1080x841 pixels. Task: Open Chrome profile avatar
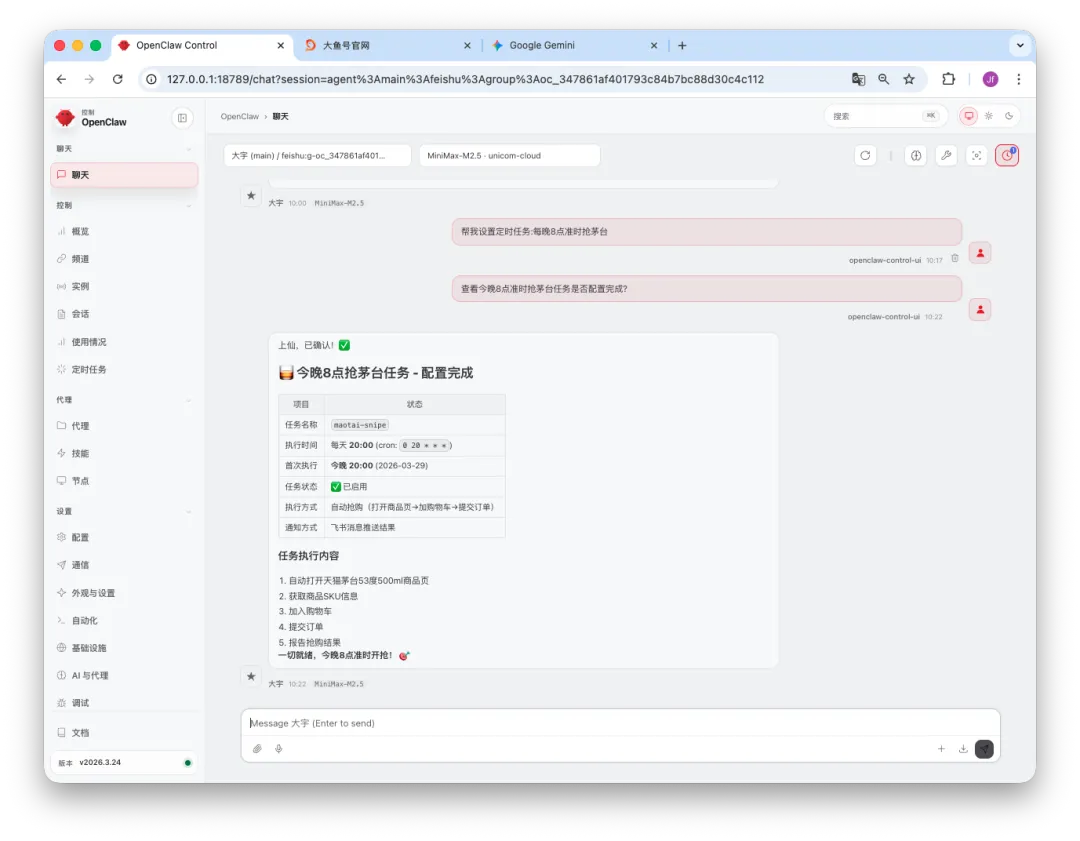pyautogui.click(x=990, y=79)
